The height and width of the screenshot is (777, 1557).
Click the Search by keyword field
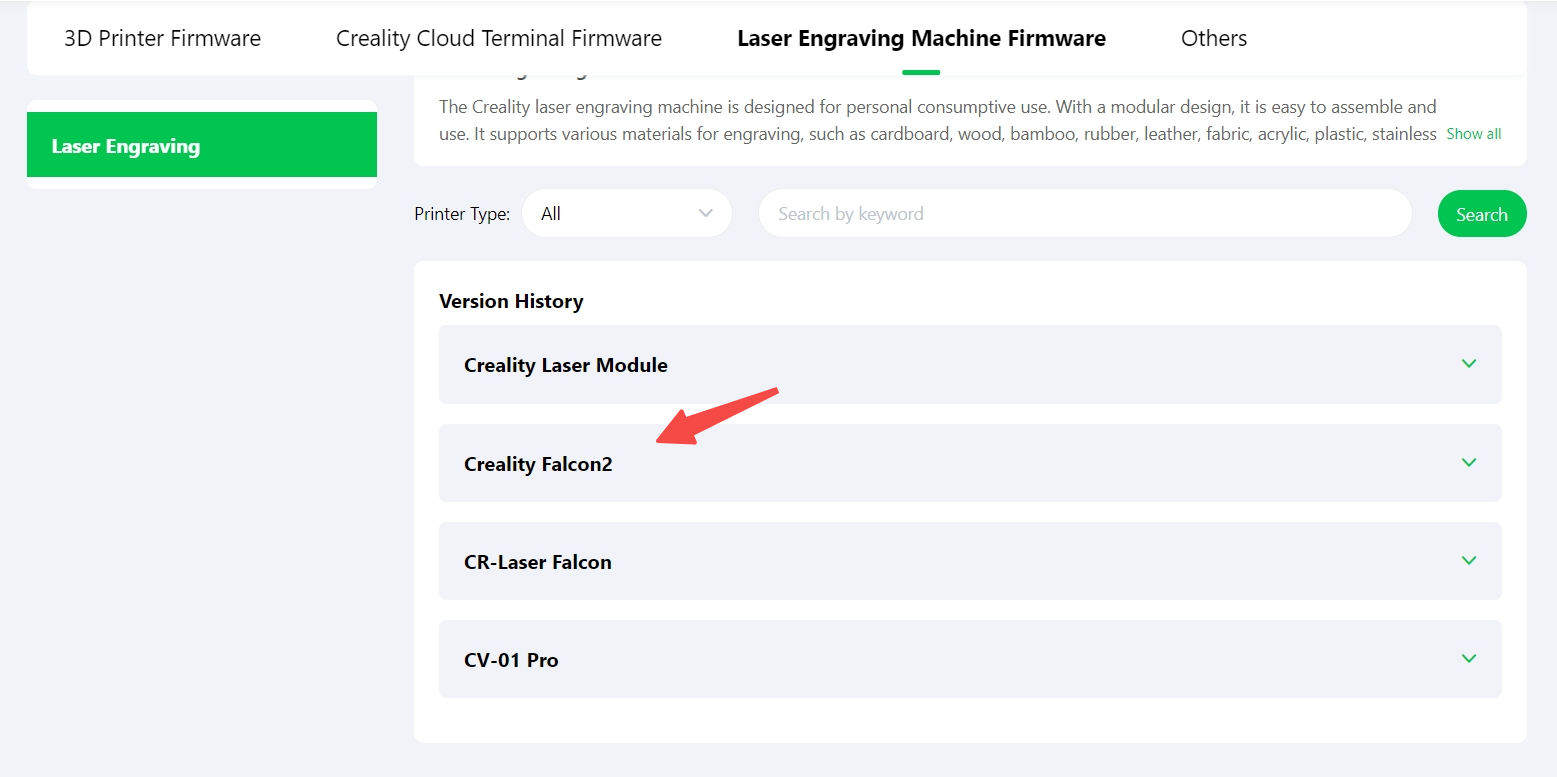pos(1085,213)
